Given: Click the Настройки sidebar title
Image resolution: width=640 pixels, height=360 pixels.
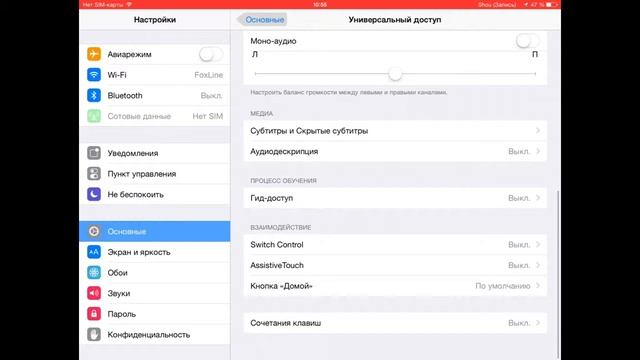Looking at the screenshot, I should 155,20.
